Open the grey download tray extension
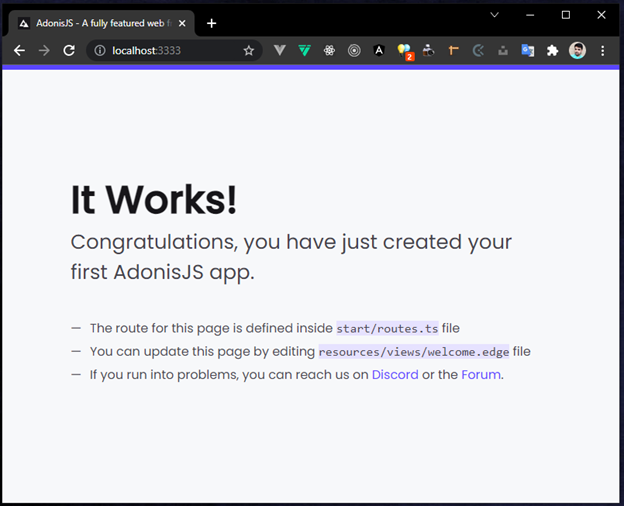Viewport: 624px width, 506px height. click(503, 51)
